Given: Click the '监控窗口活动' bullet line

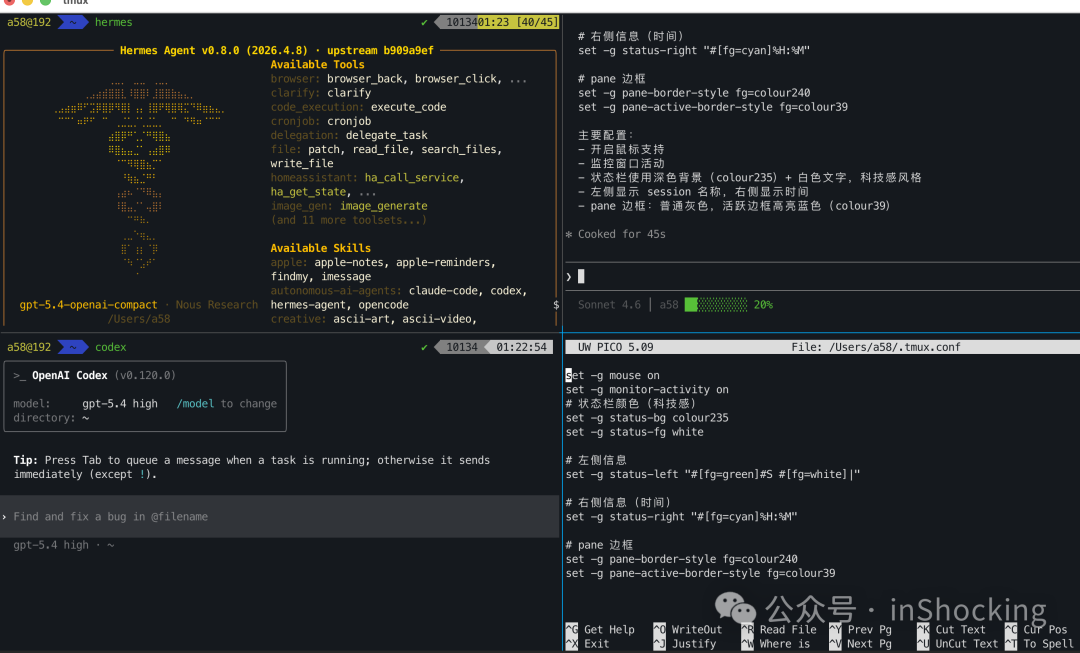Looking at the screenshot, I should point(621,163).
